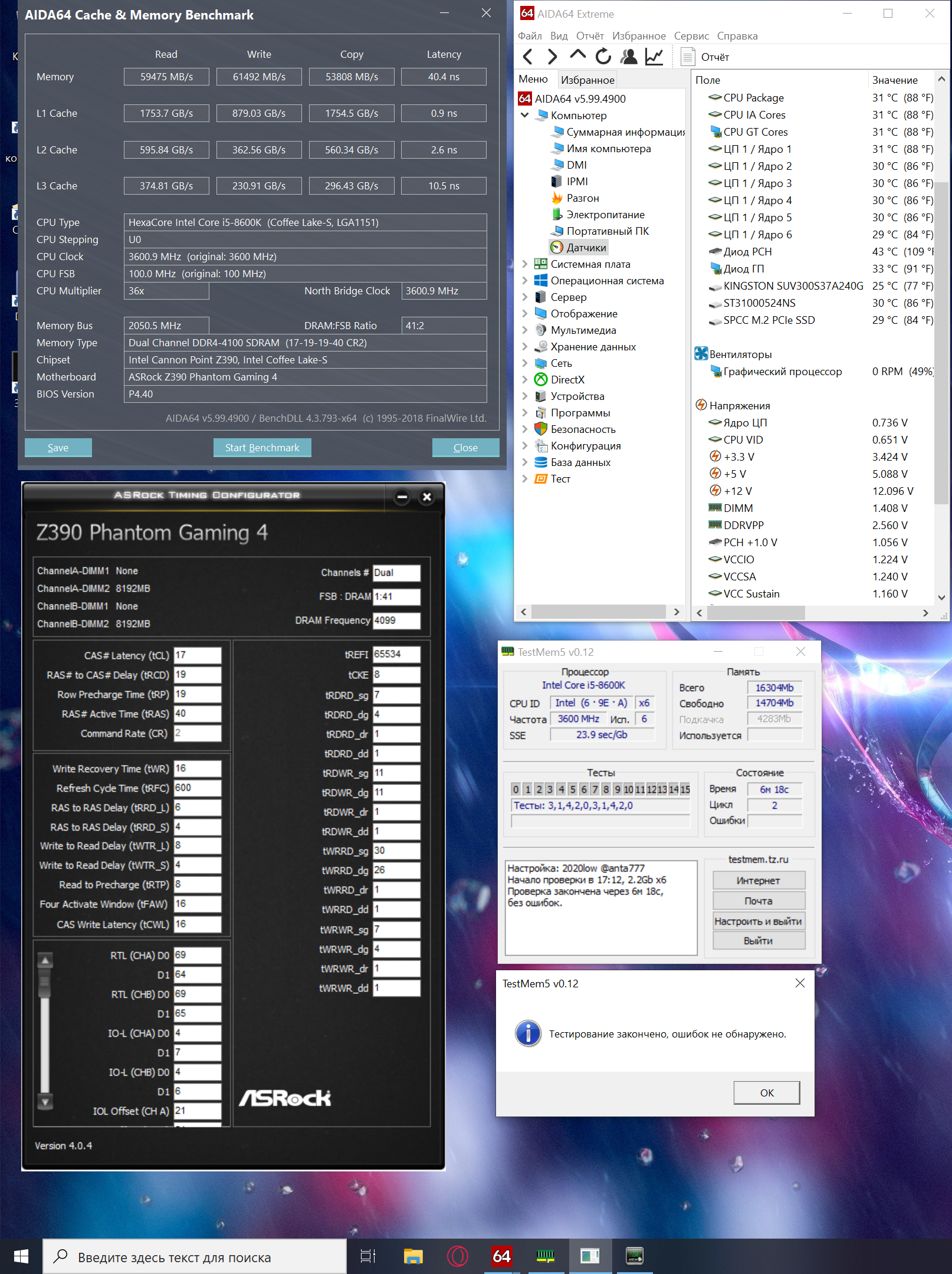This screenshot has width=952, height=1274.
Task: Click the CAS# Latency (tCL) value field
Action: pos(198,655)
